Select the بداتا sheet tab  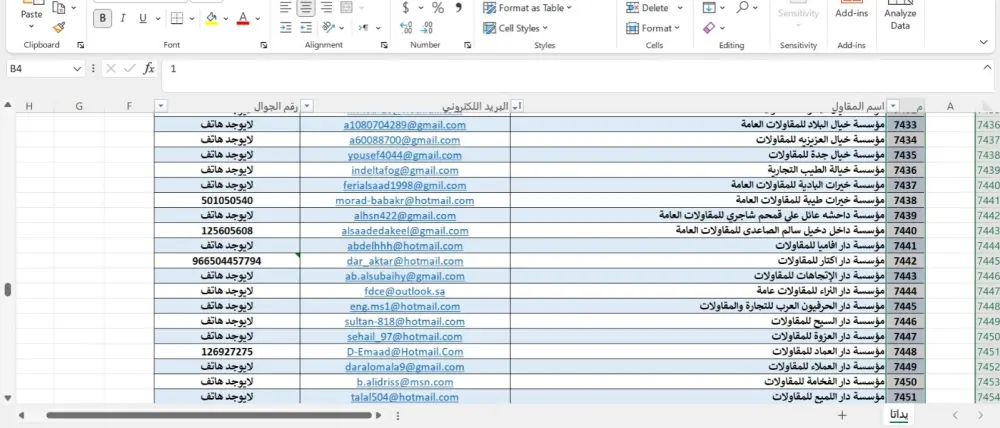point(898,415)
